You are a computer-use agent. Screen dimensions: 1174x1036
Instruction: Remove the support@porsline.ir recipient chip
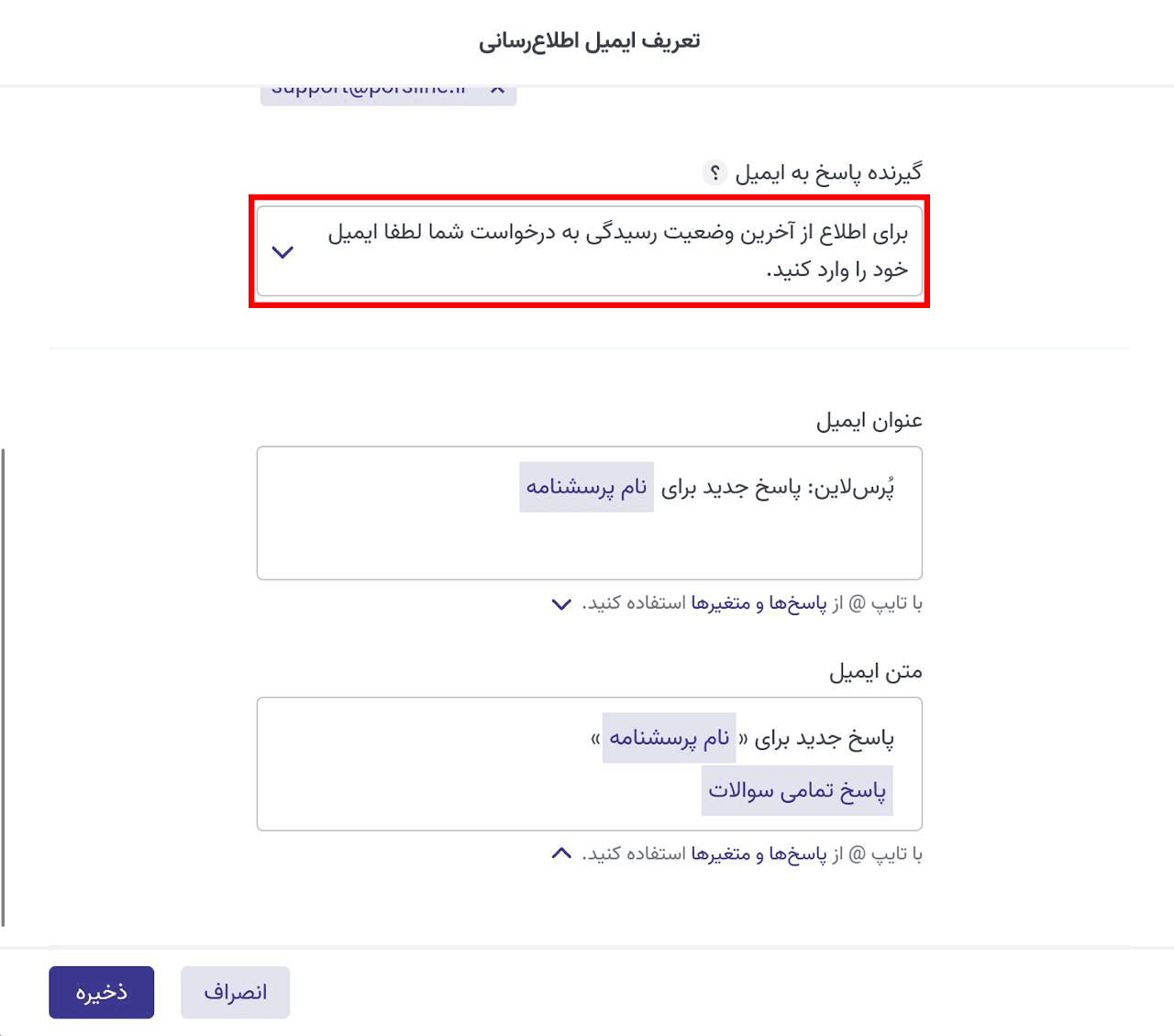coord(497,90)
